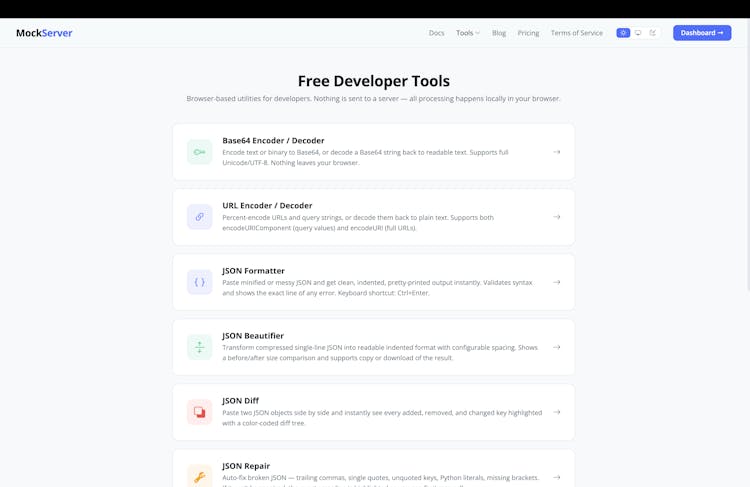Click the JSON Formatter curly braces icon
This screenshot has width=750, height=487.
point(199,282)
